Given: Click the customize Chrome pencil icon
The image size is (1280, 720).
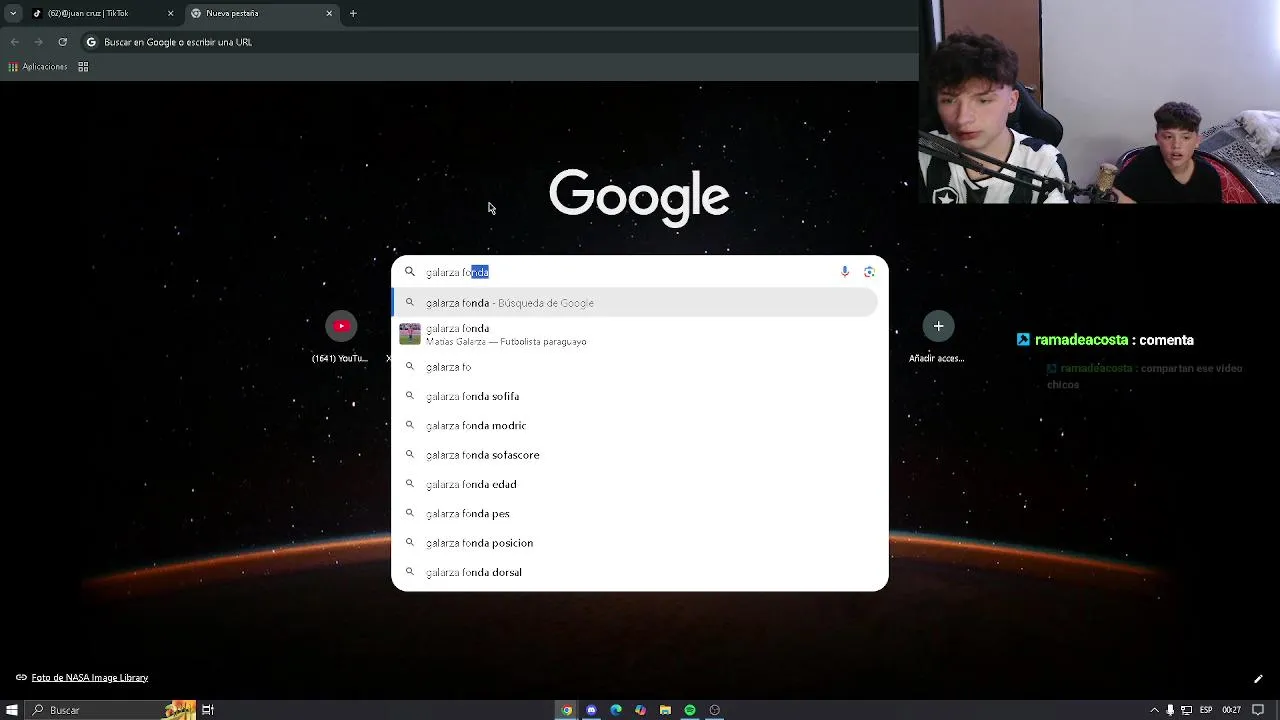Looking at the screenshot, I should point(1258,679).
